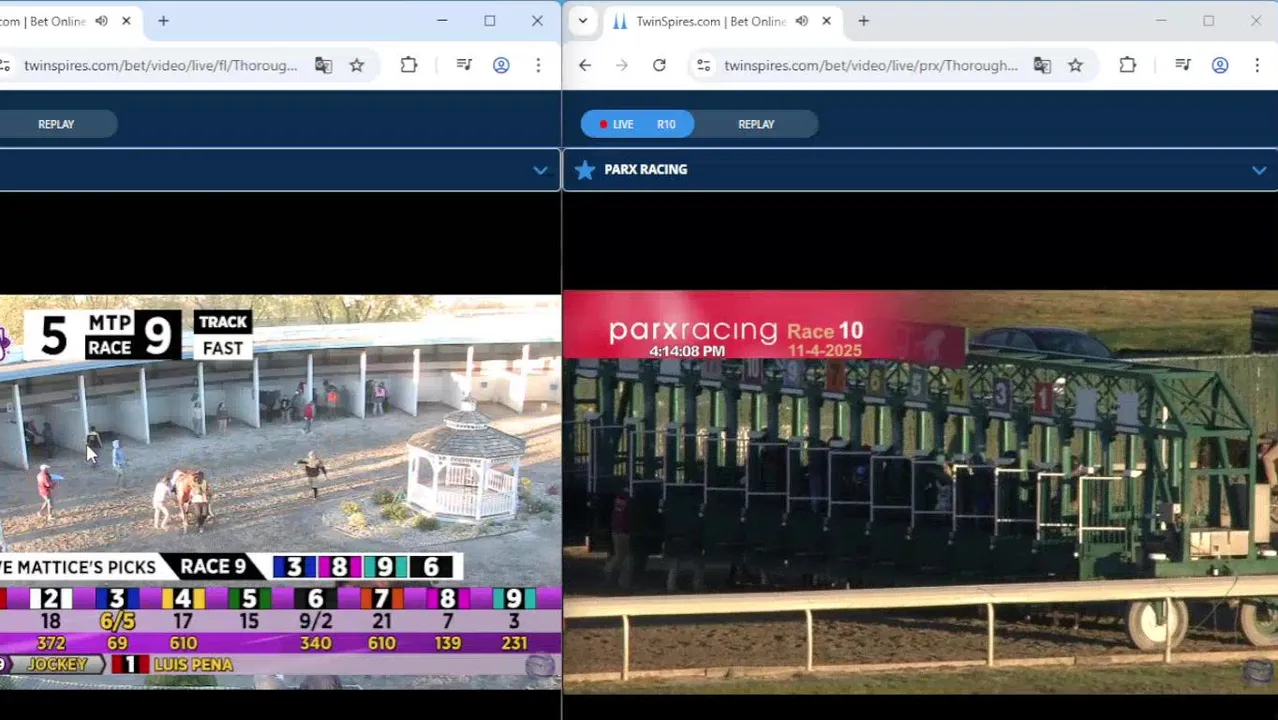
Task: Open Chrome menu dots in left window
Action: point(538,65)
